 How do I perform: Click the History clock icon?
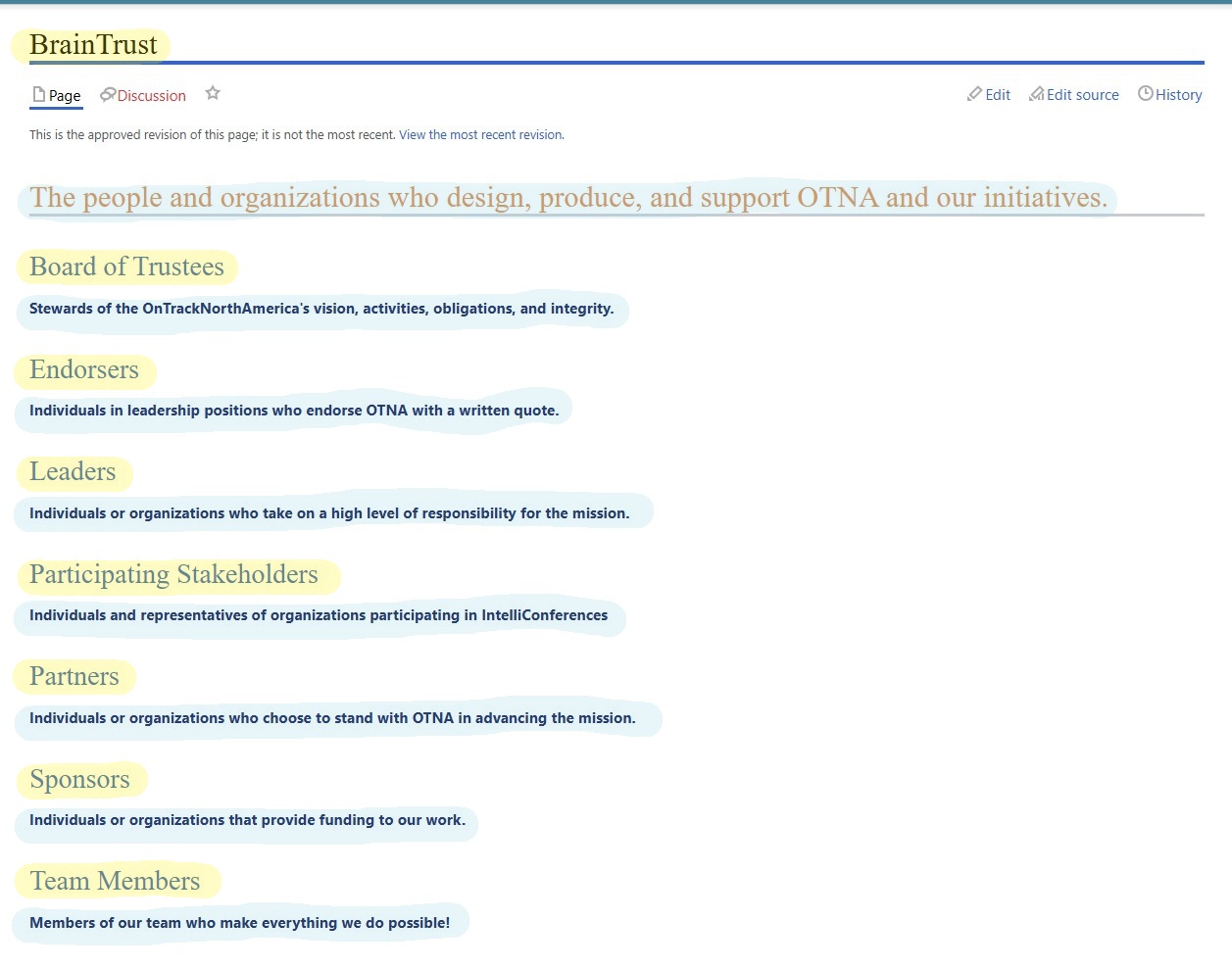[1145, 94]
